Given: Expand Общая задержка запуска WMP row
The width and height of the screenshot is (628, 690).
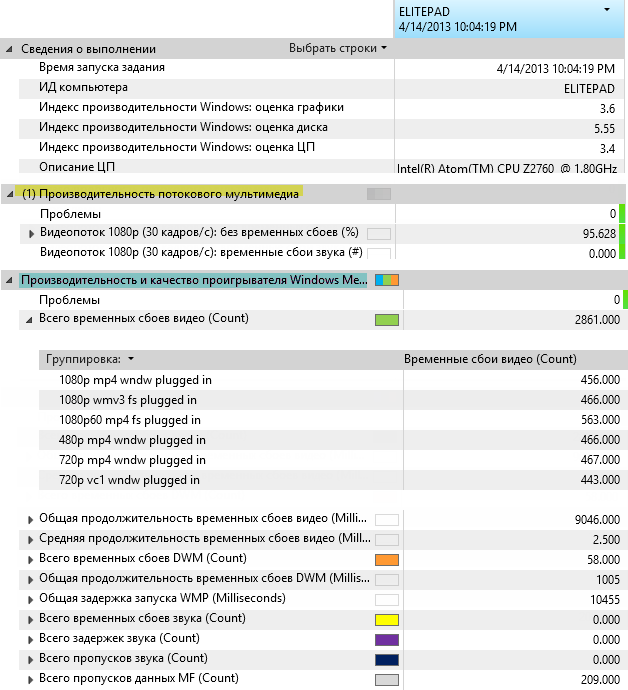Looking at the screenshot, I should point(30,600).
